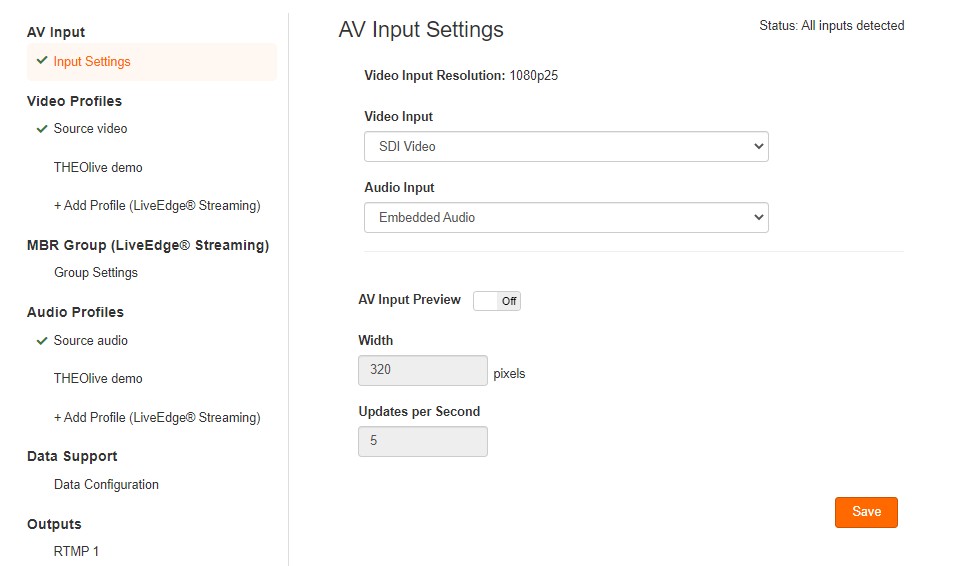Click the checkmark icon next to Source video

point(42,129)
